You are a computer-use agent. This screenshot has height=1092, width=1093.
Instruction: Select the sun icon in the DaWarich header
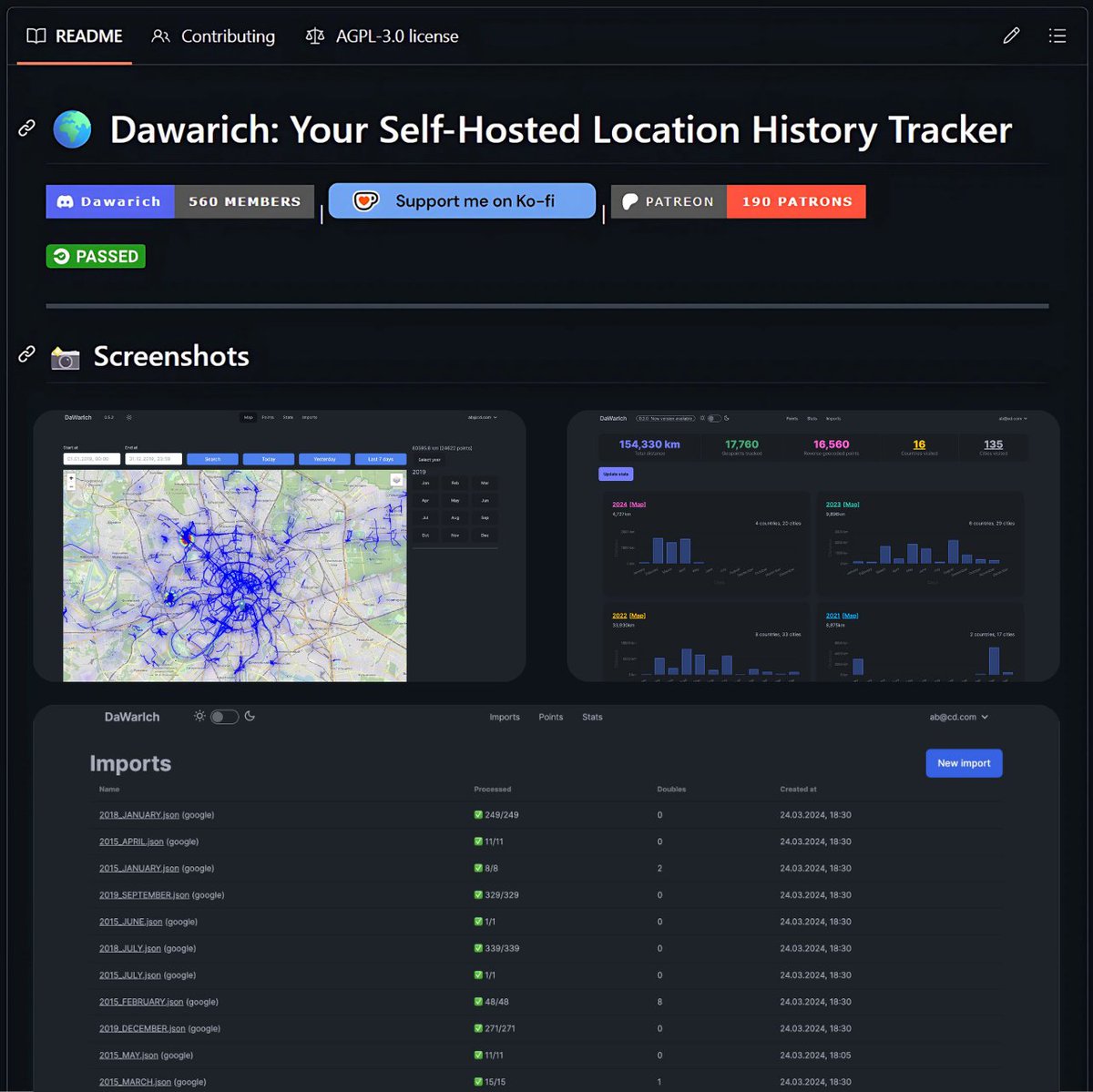coord(199,717)
